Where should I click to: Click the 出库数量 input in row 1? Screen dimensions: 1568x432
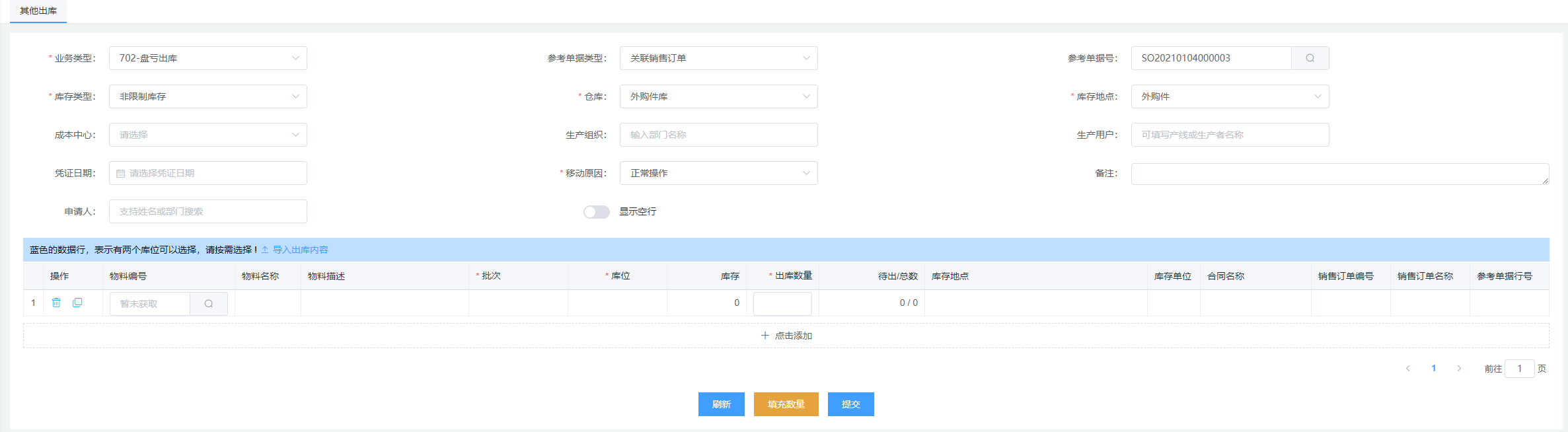[782, 304]
